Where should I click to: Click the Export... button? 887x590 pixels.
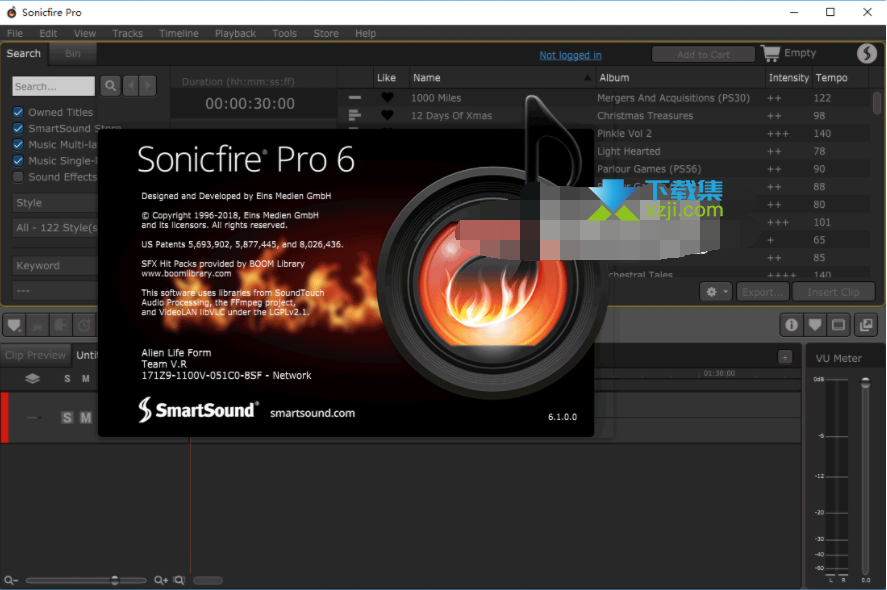pyautogui.click(x=763, y=292)
